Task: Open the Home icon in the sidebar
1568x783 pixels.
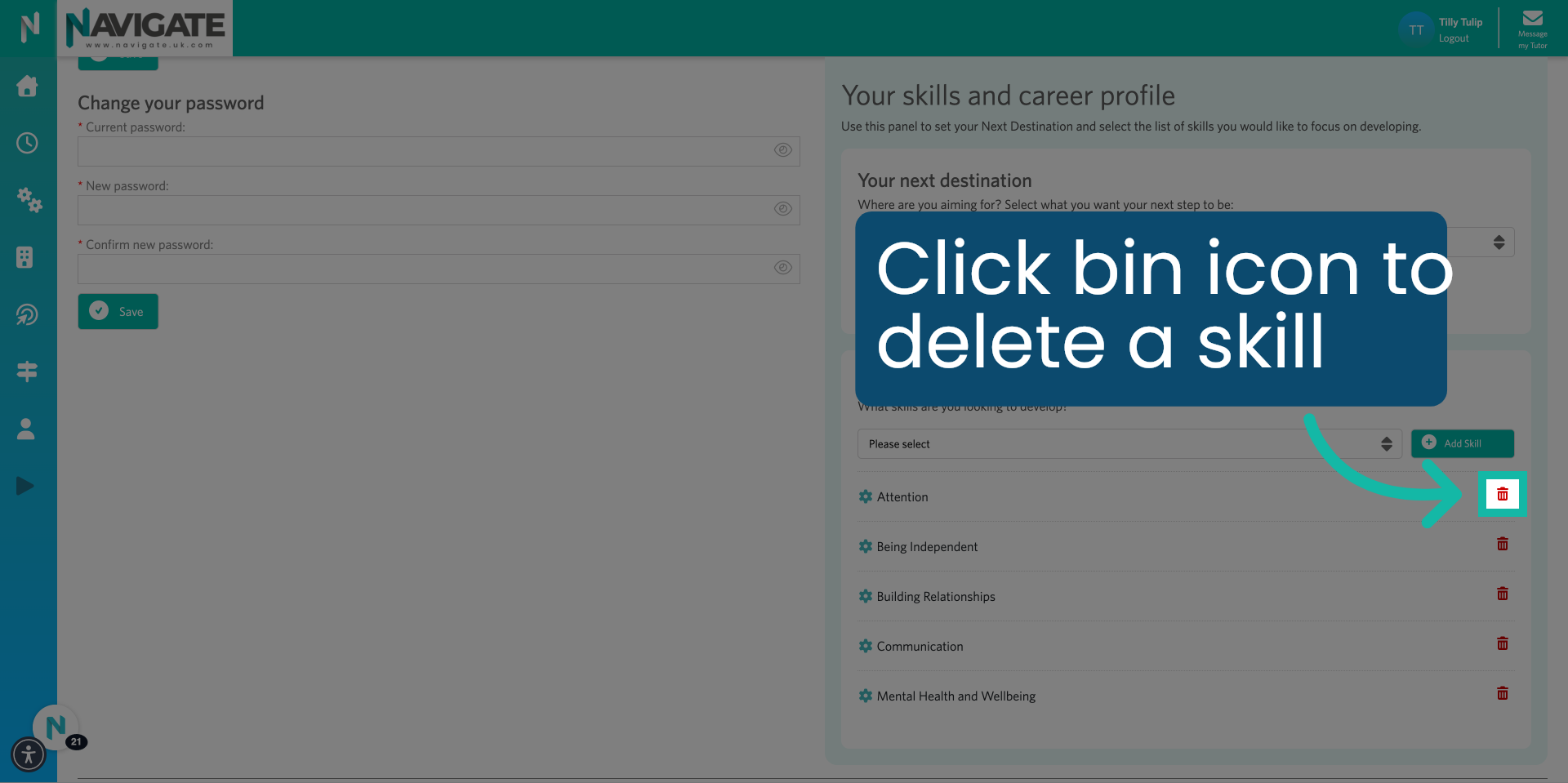Action: pos(27,87)
